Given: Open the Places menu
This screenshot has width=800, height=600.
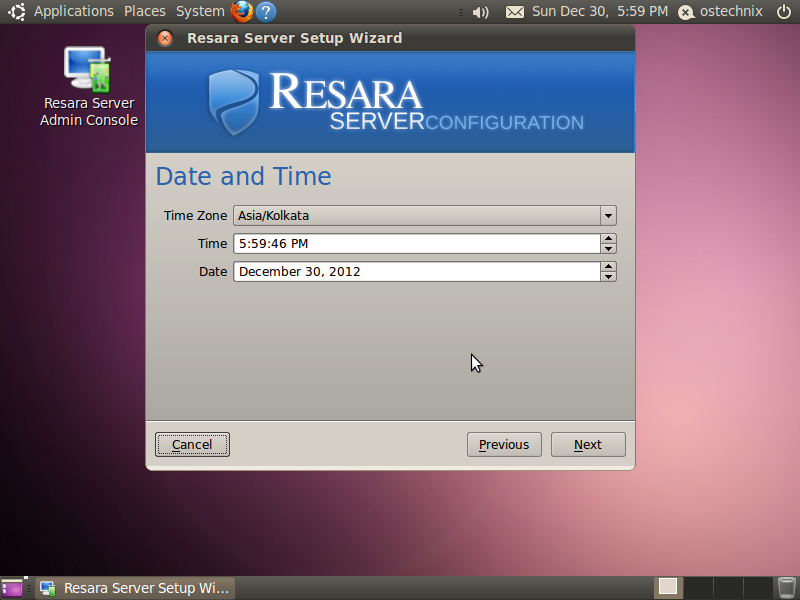Looking at the screenshot, I should pos(145,12).
